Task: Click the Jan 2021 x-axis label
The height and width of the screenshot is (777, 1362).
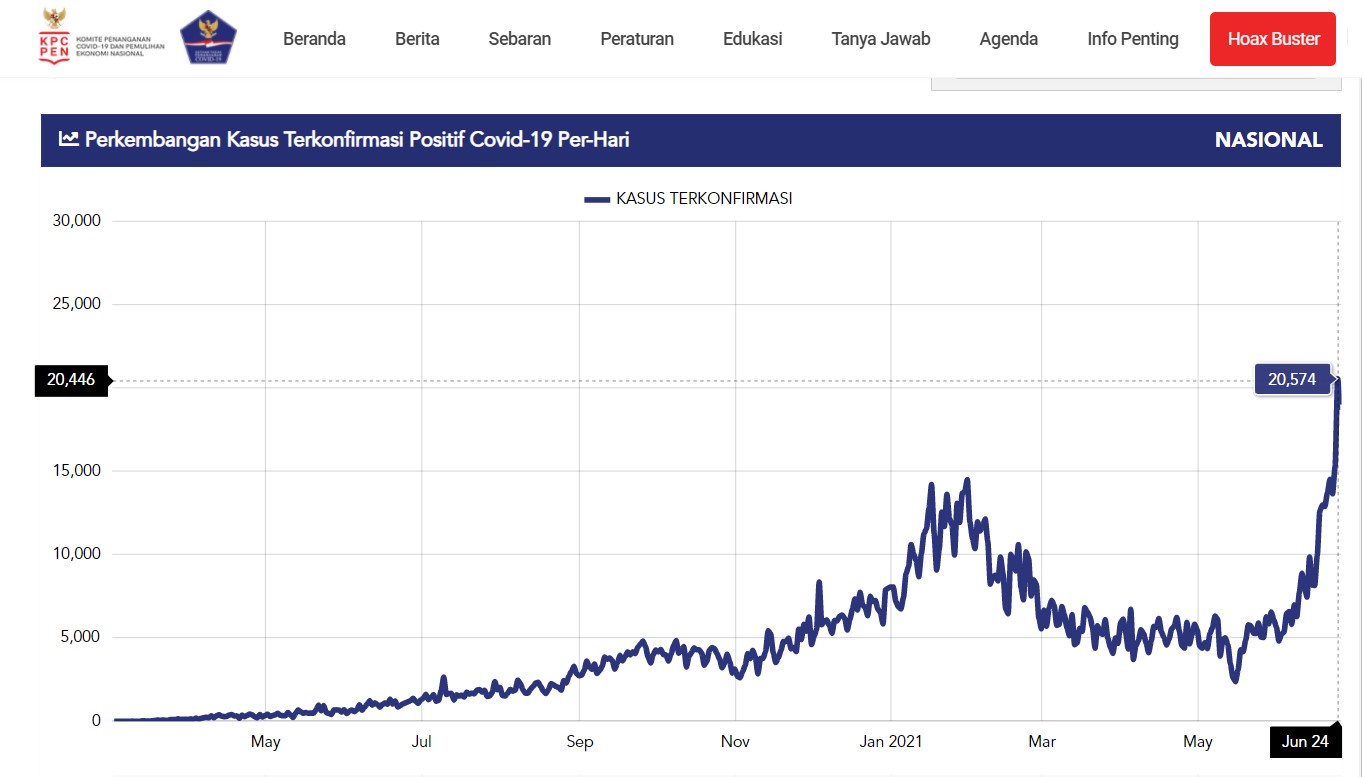Action: pyautogui.click(x=890, y=742)
